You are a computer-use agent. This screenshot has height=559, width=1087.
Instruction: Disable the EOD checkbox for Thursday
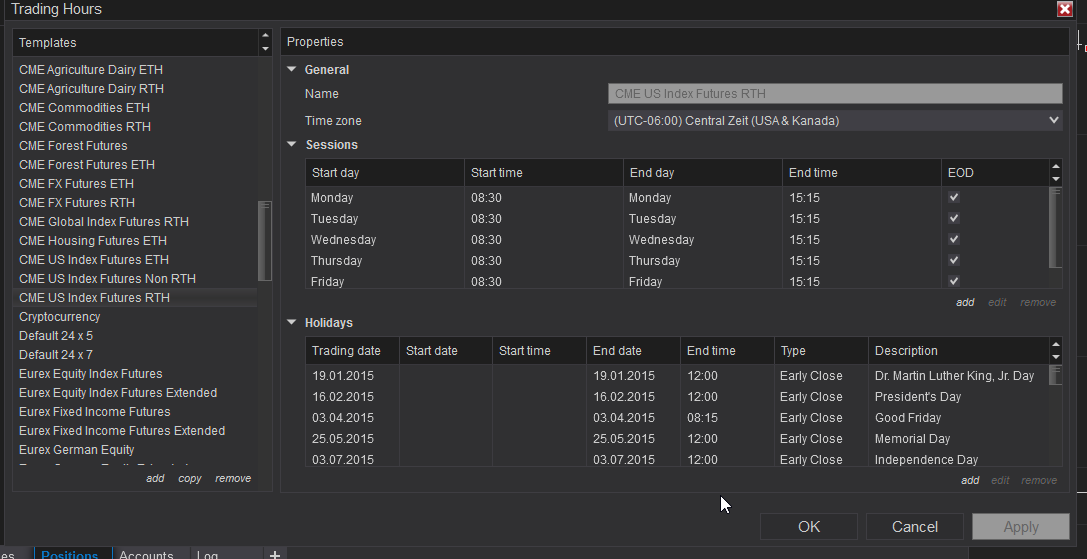pos(954,261)
